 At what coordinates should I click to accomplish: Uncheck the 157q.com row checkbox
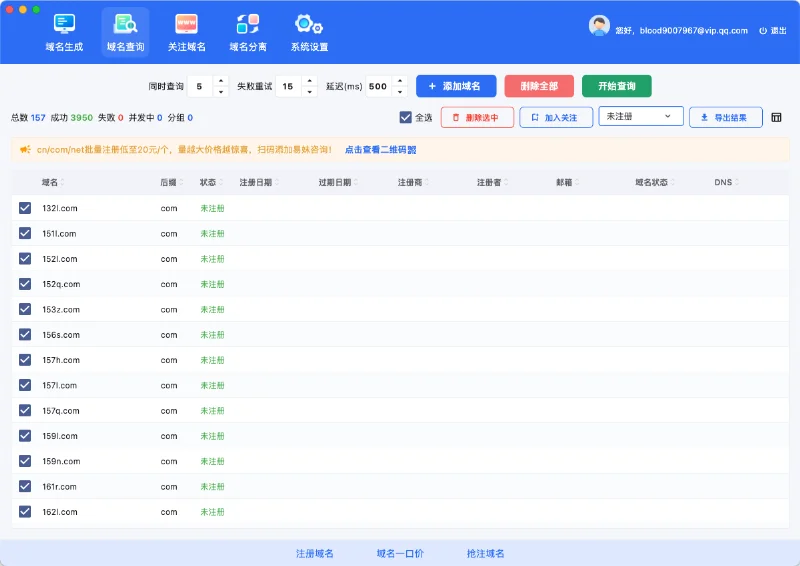click(x=25, y=410)
